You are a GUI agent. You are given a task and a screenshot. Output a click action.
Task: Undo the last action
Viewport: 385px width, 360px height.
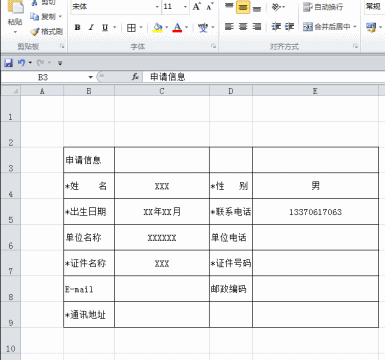point(21,62)
